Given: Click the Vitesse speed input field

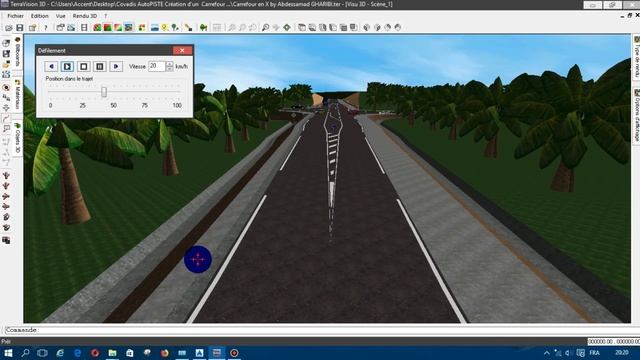Looking at the screenshot, I should pyautogui.click(x=157, y=66).
